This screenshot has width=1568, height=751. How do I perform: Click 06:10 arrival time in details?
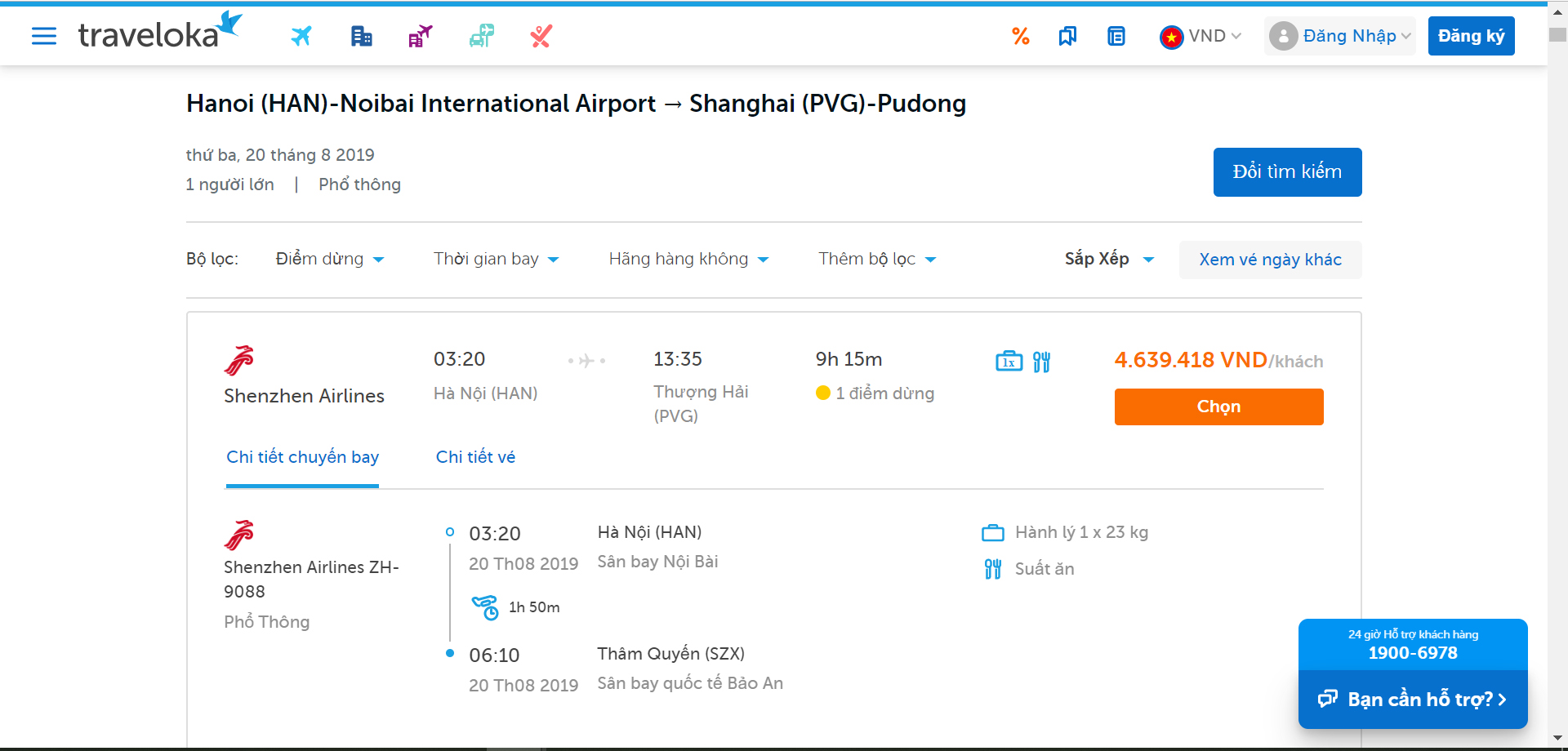tap(494, 655)
